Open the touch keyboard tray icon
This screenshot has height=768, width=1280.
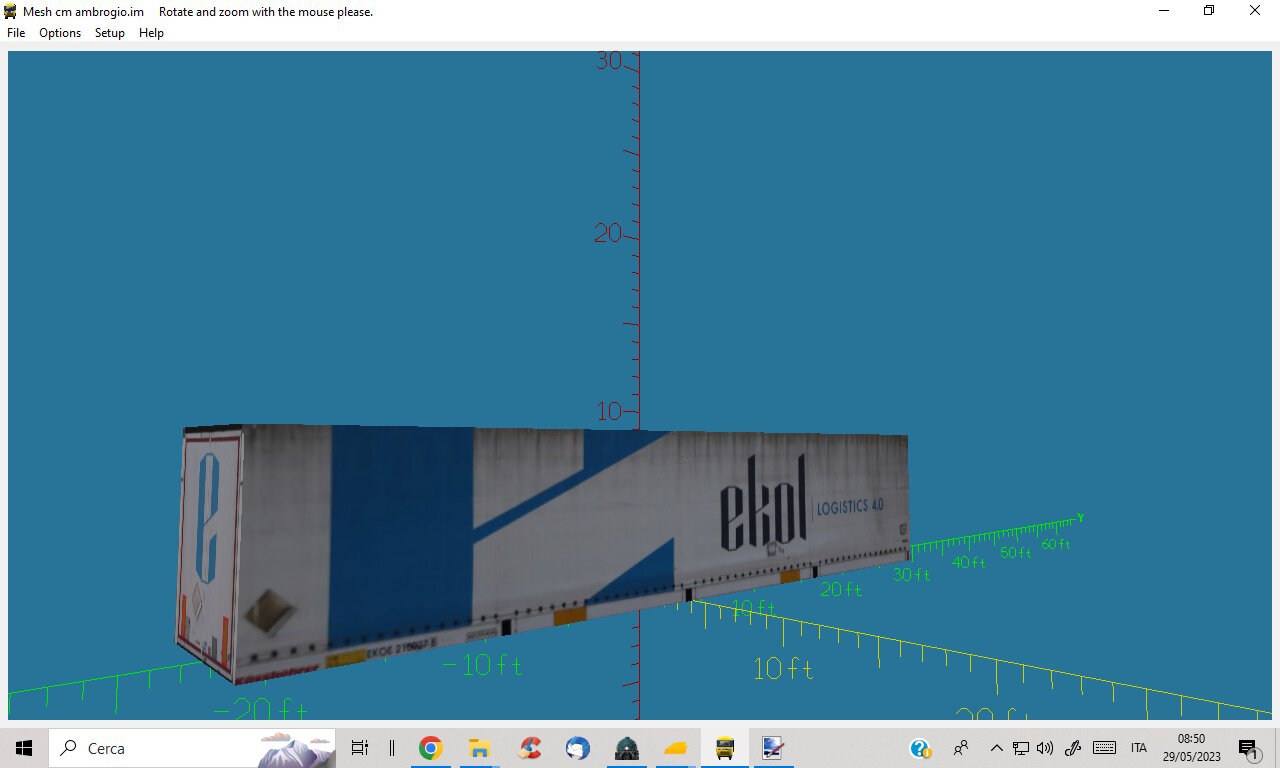[x=1105, y=748]
